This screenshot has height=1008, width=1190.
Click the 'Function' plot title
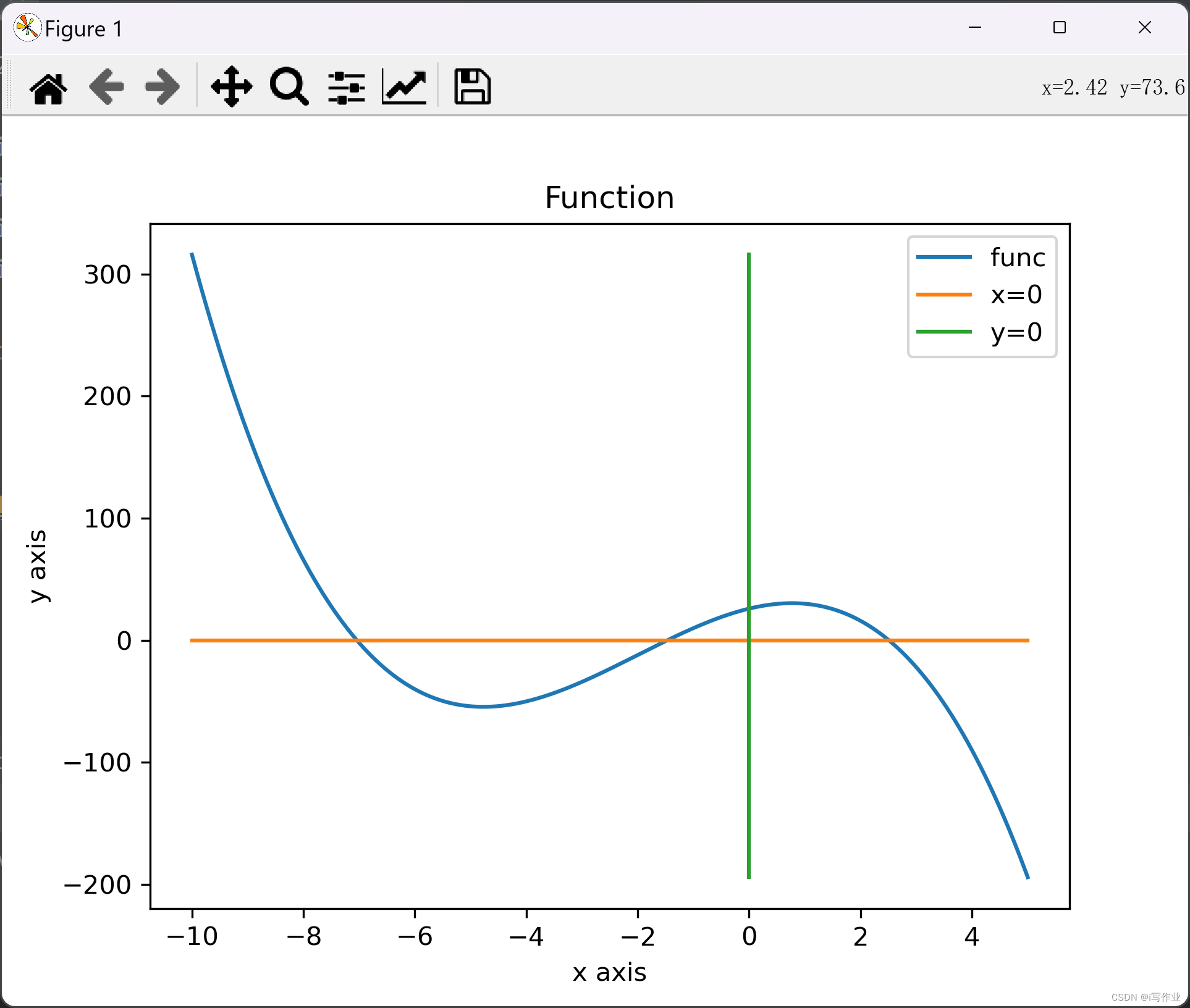(609, 198)
